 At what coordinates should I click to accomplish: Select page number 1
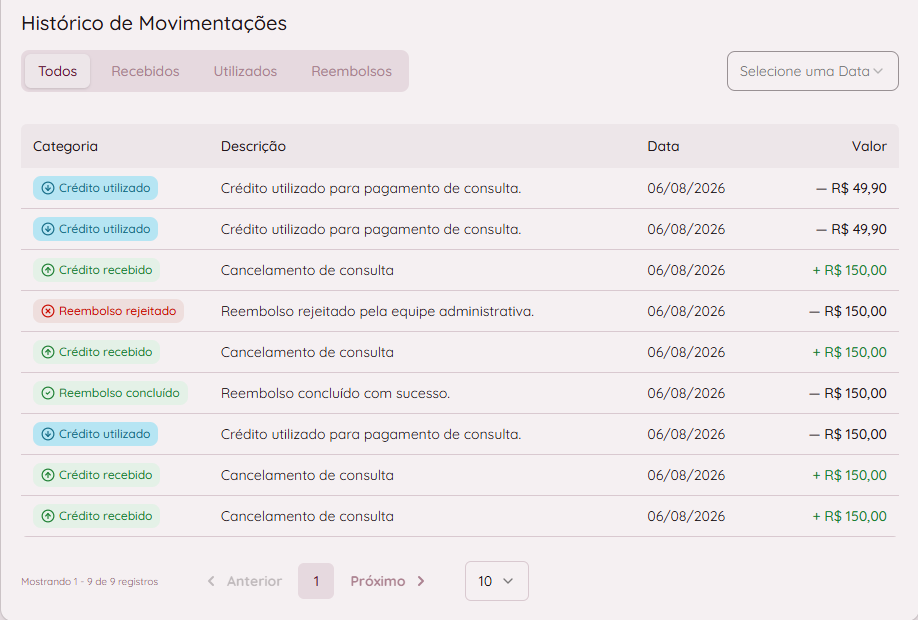point(316,581)
